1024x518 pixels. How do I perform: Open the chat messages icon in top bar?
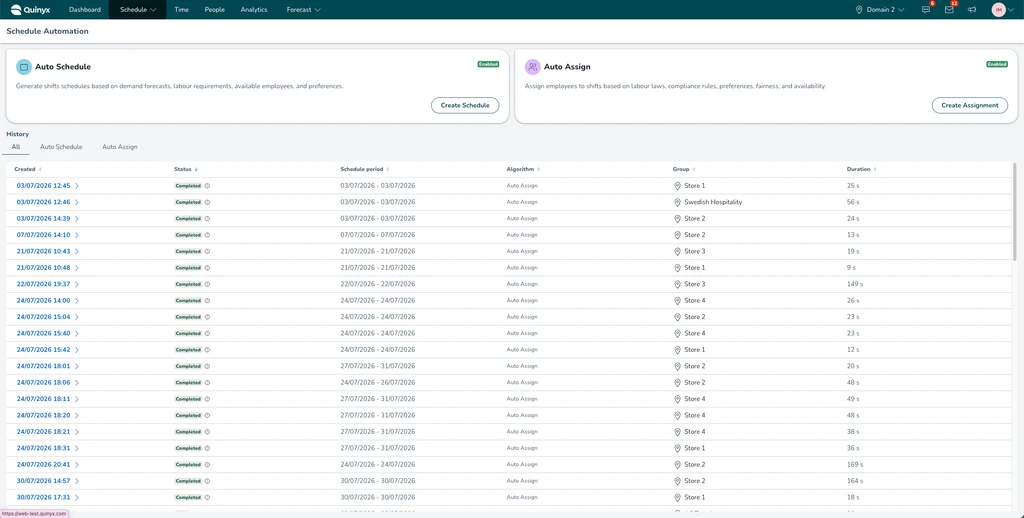[925, 10]
